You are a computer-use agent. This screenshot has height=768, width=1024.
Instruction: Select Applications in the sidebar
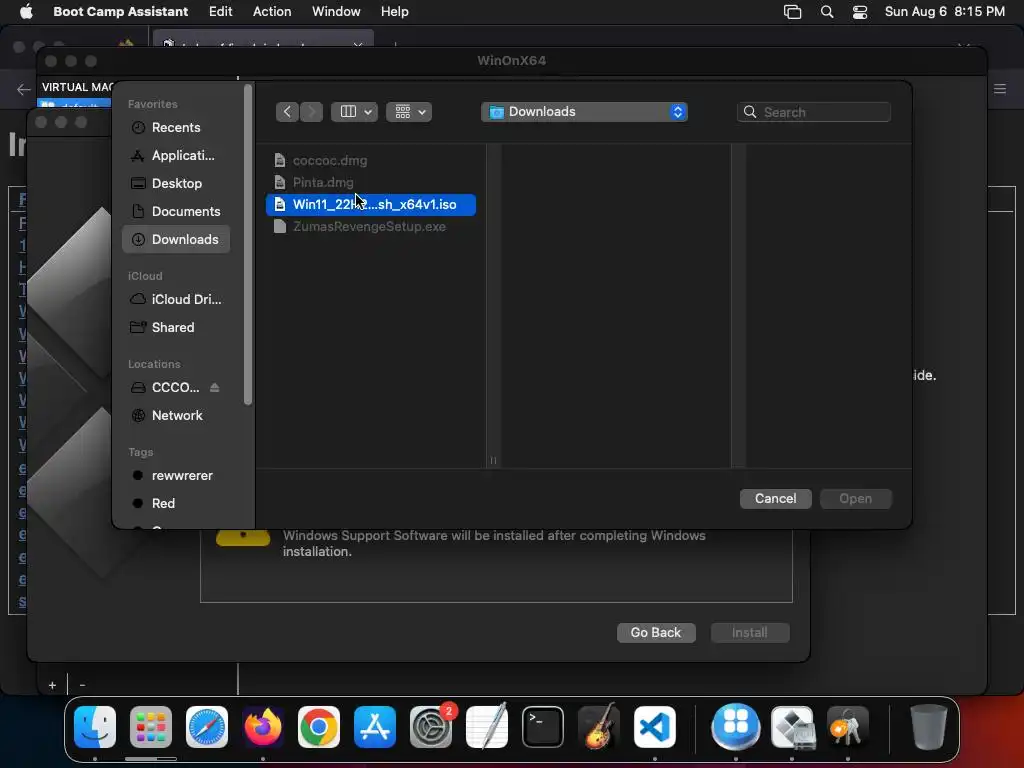coord(175,155)
